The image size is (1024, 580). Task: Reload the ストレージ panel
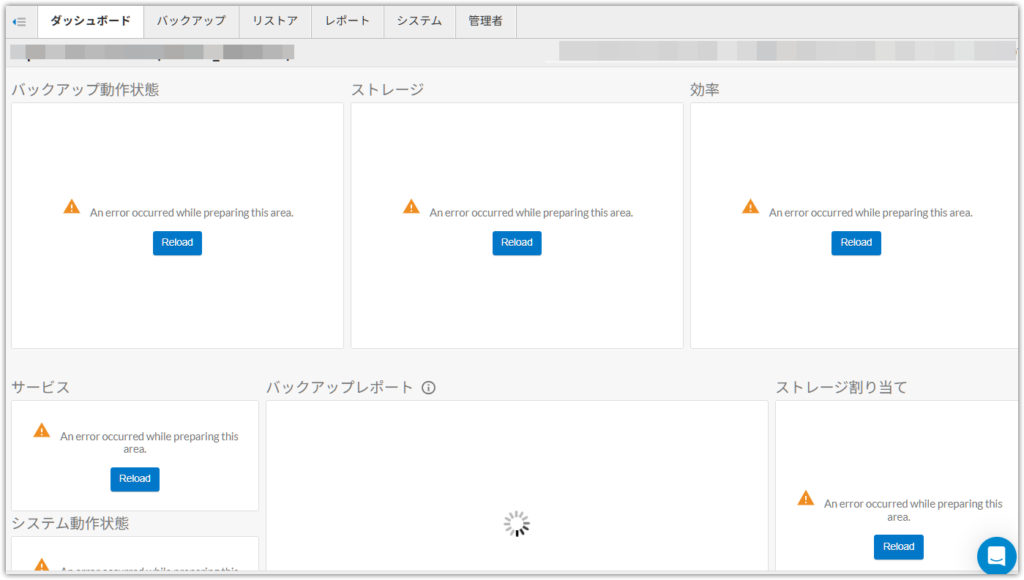pos(516,242)
